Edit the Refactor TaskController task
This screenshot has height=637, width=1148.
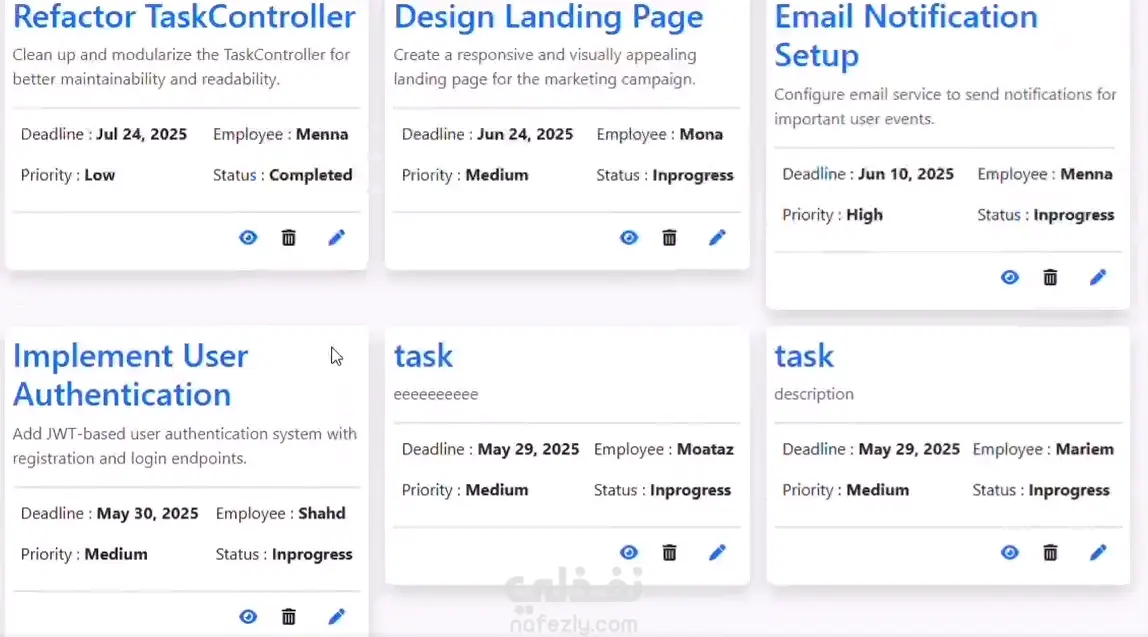337,238
